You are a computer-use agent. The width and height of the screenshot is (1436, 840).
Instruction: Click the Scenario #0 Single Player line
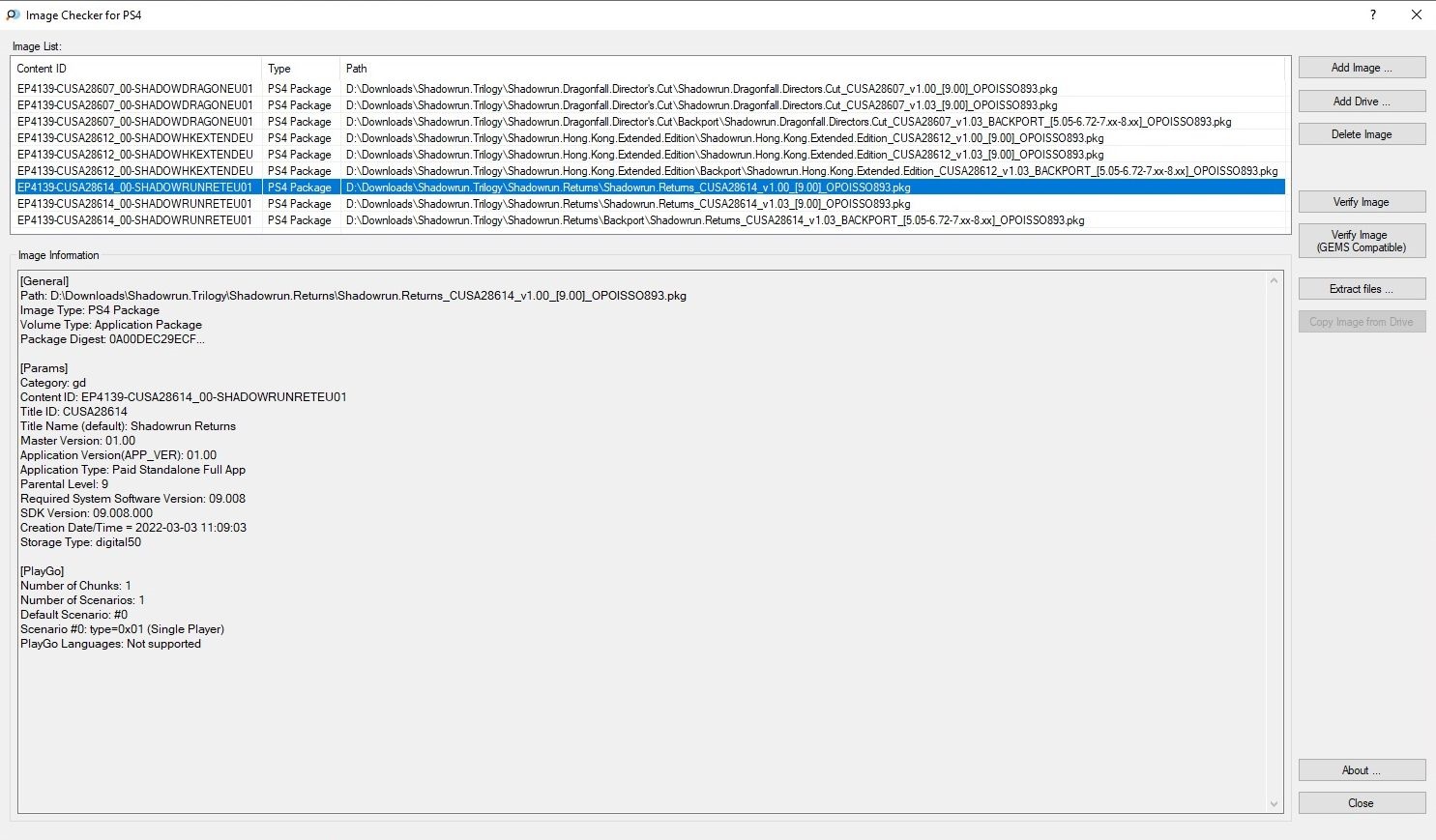click(122, 629)
